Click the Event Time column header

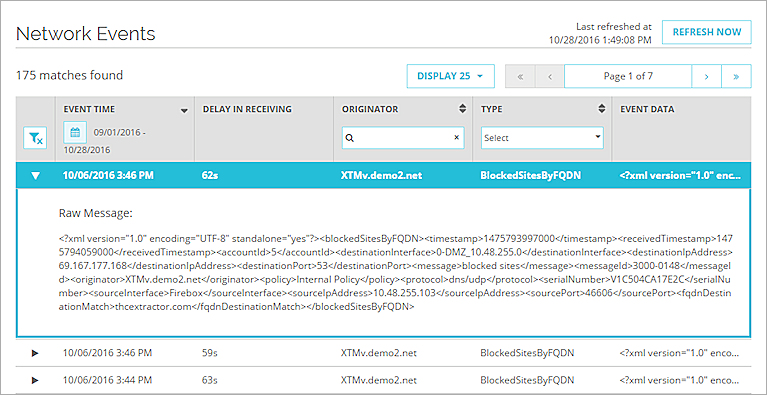[x=89, y=110]
